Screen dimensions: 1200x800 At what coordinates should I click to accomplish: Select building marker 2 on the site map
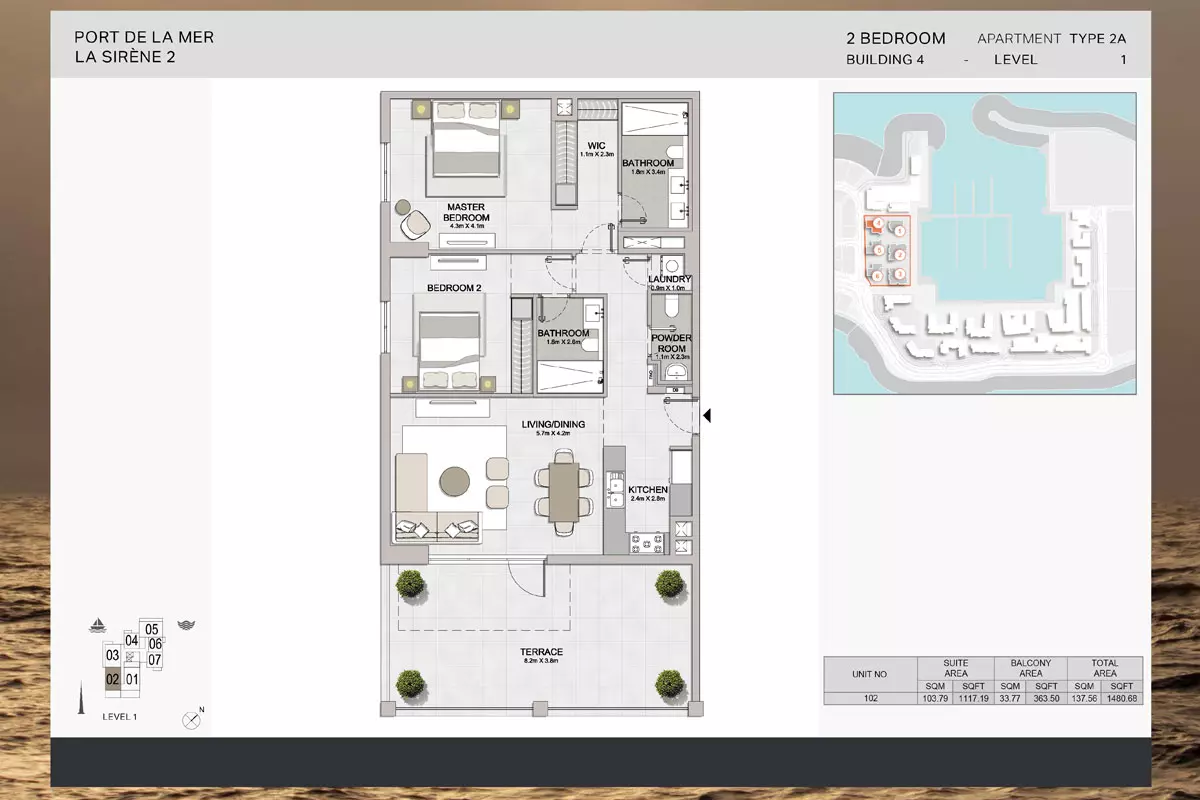(x=900, y=253)
